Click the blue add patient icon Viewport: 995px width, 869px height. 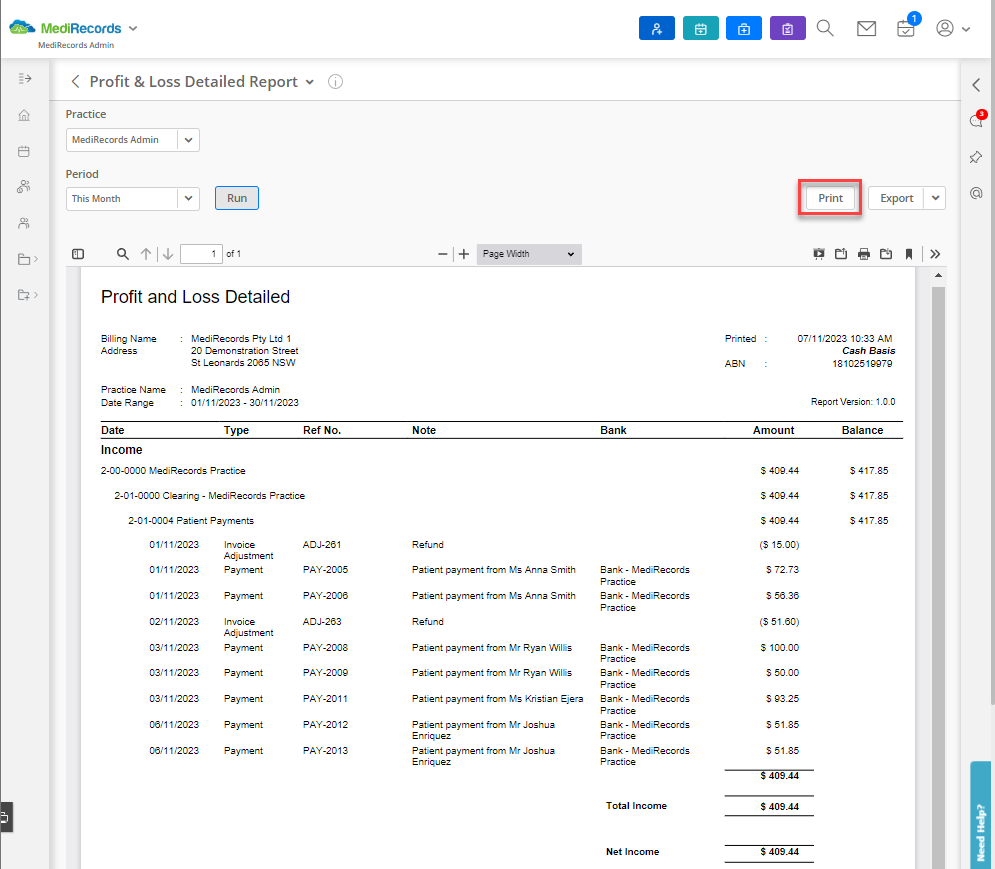[656, 29]
